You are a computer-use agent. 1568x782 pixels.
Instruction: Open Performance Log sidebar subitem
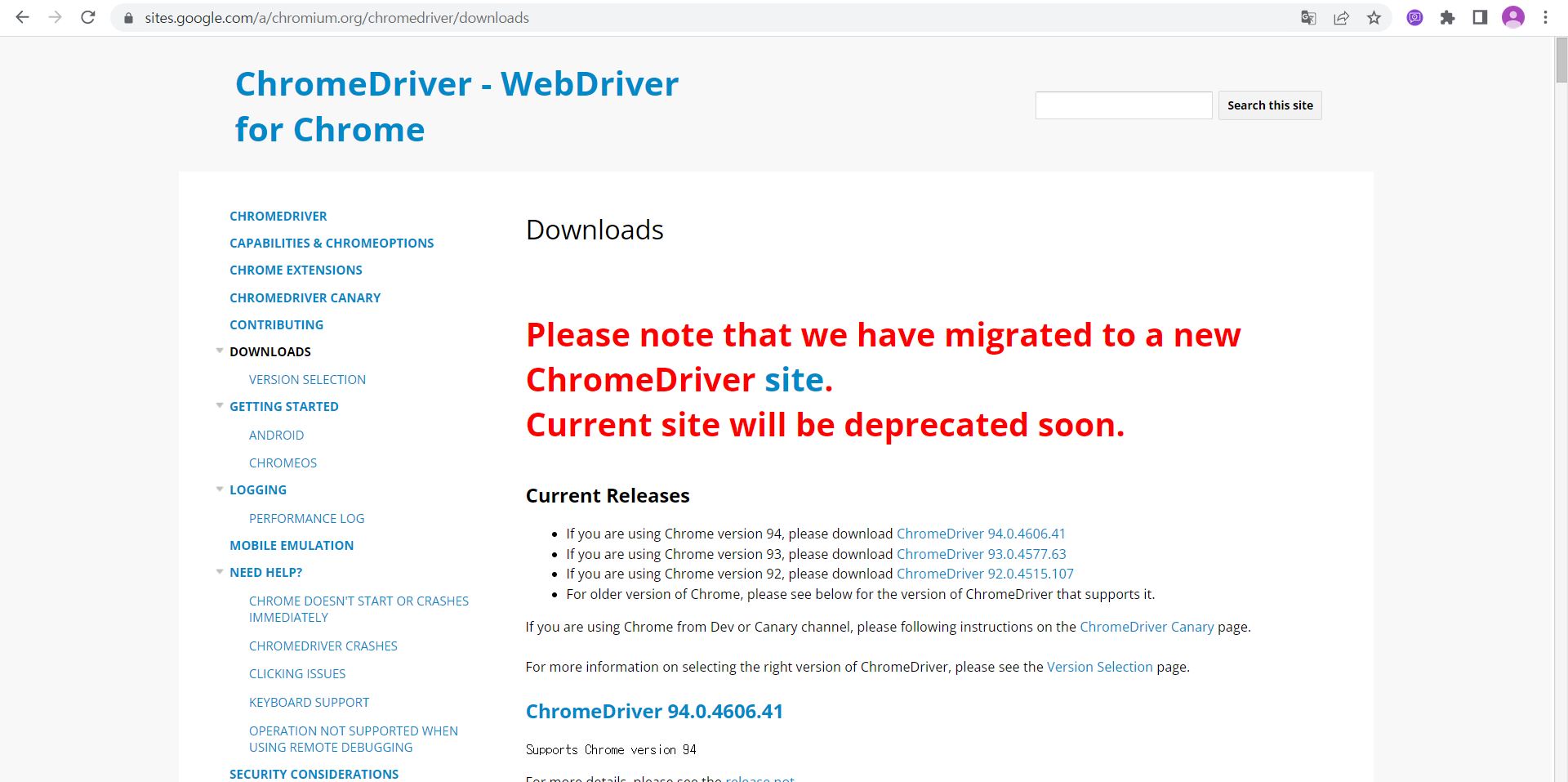pos(306,518)
